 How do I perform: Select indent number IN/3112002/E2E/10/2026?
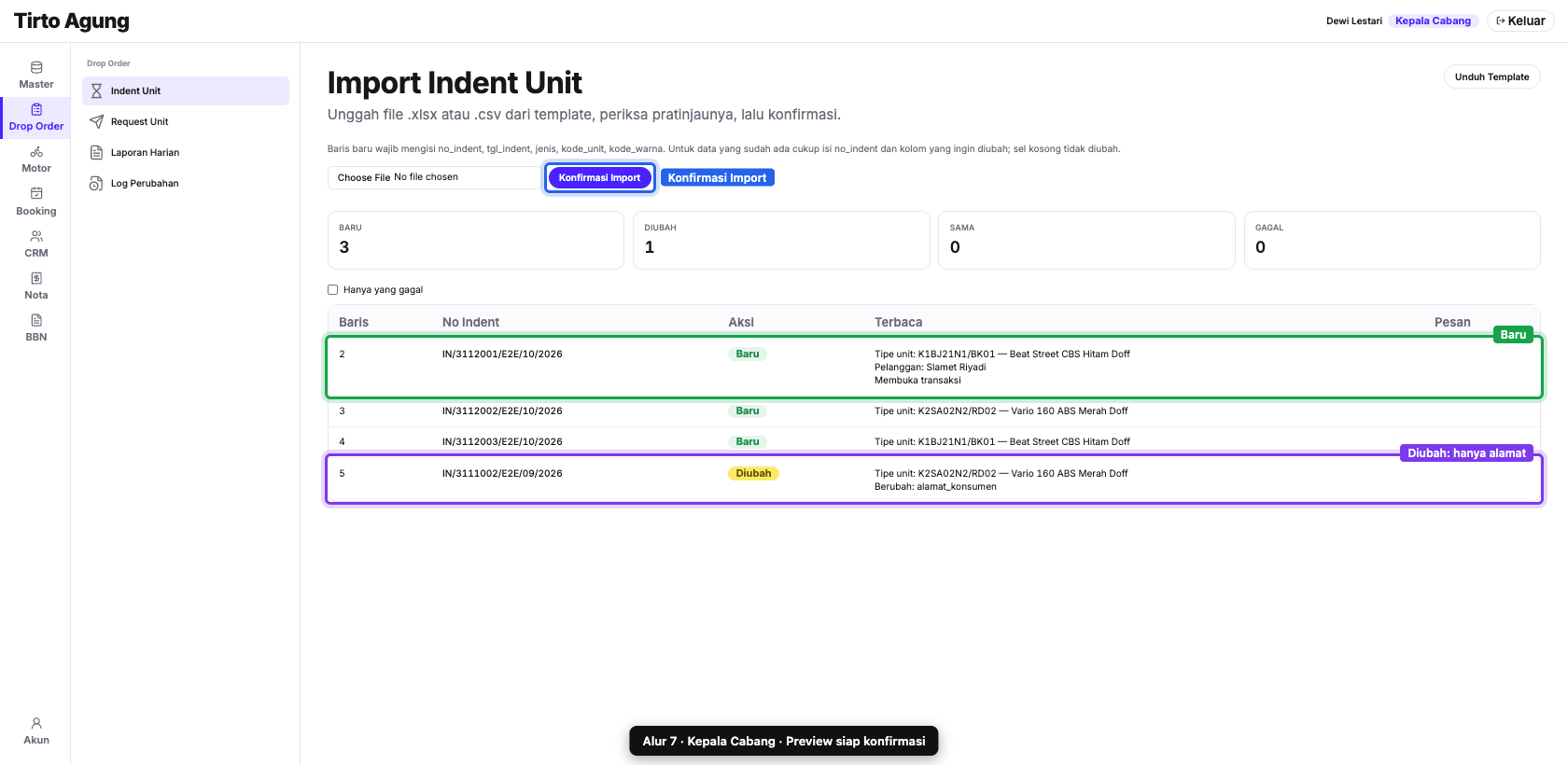point(502,411)
